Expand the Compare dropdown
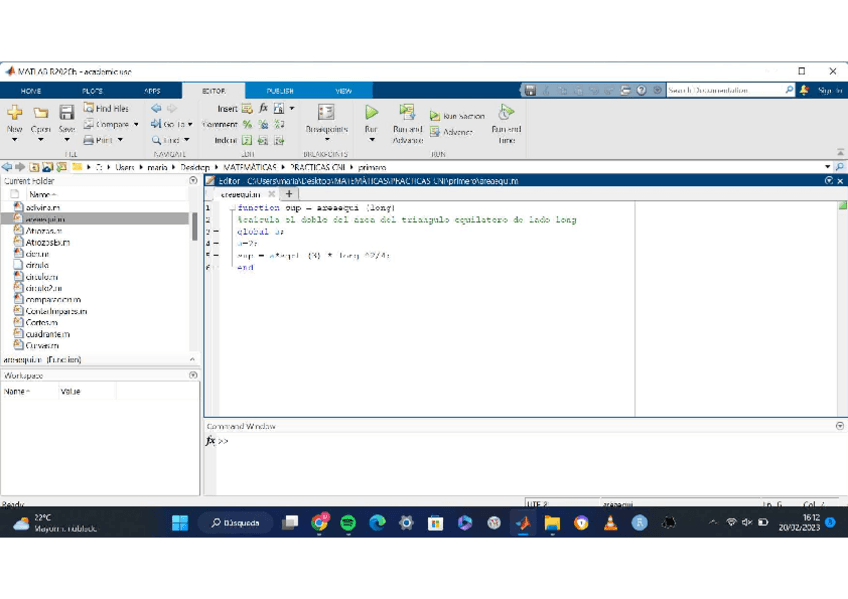Screen dimensions: 848x599 pos(136,125)
